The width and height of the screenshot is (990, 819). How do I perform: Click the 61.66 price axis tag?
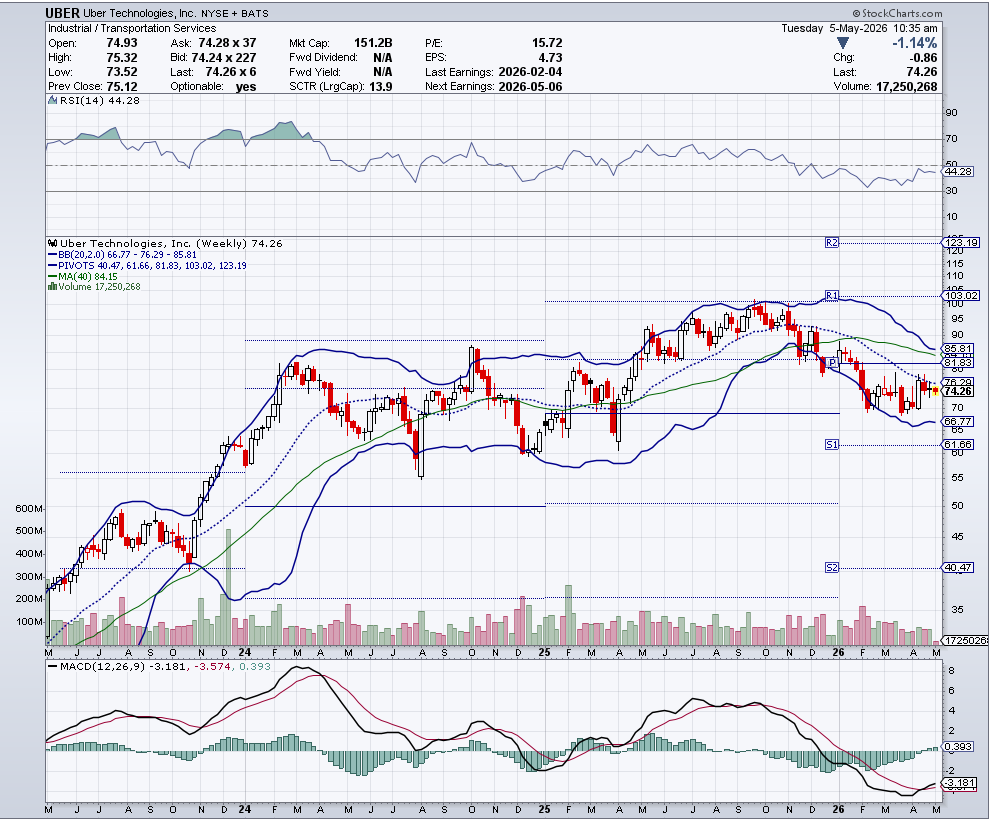[x=958, y=445]
